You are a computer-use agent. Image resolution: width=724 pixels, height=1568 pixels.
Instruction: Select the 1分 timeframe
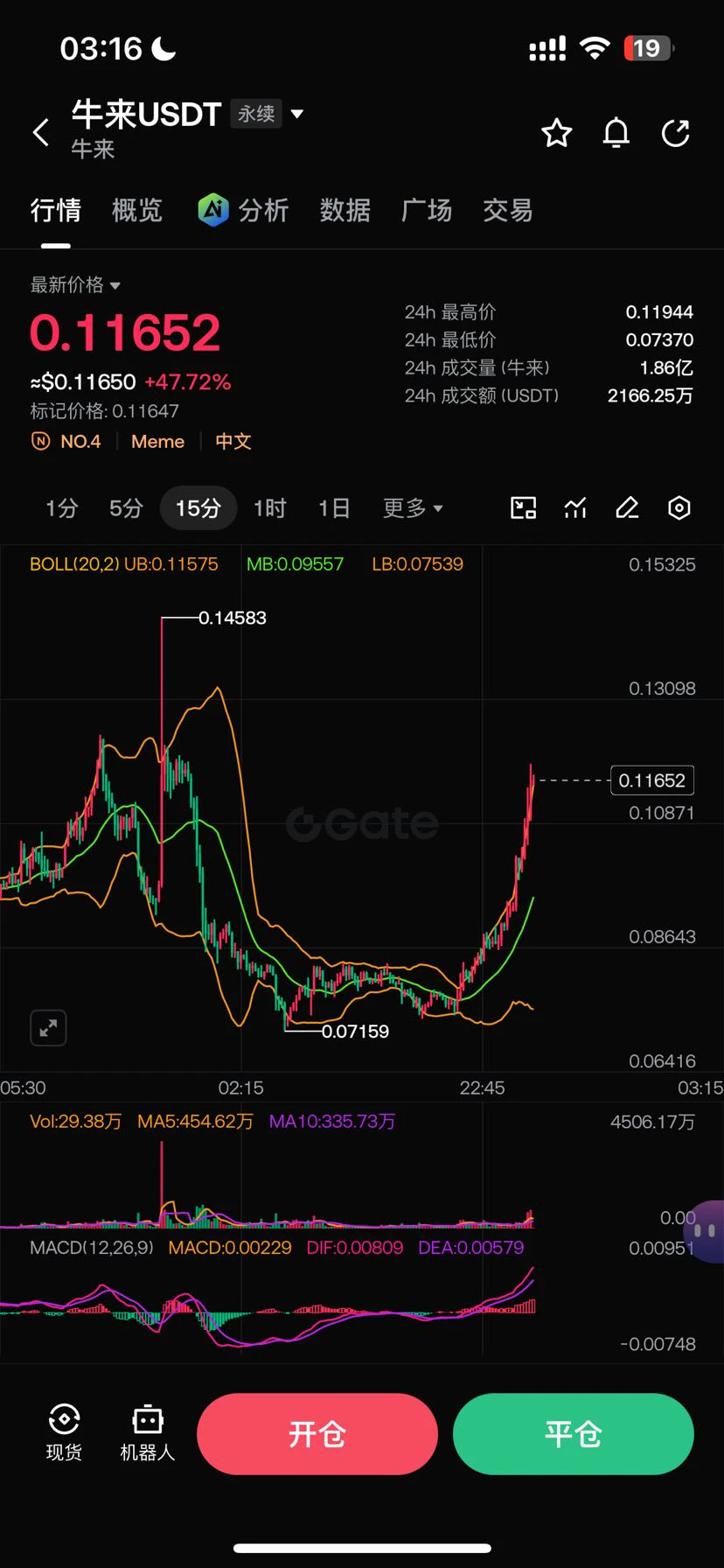click(x=62, y=507)
